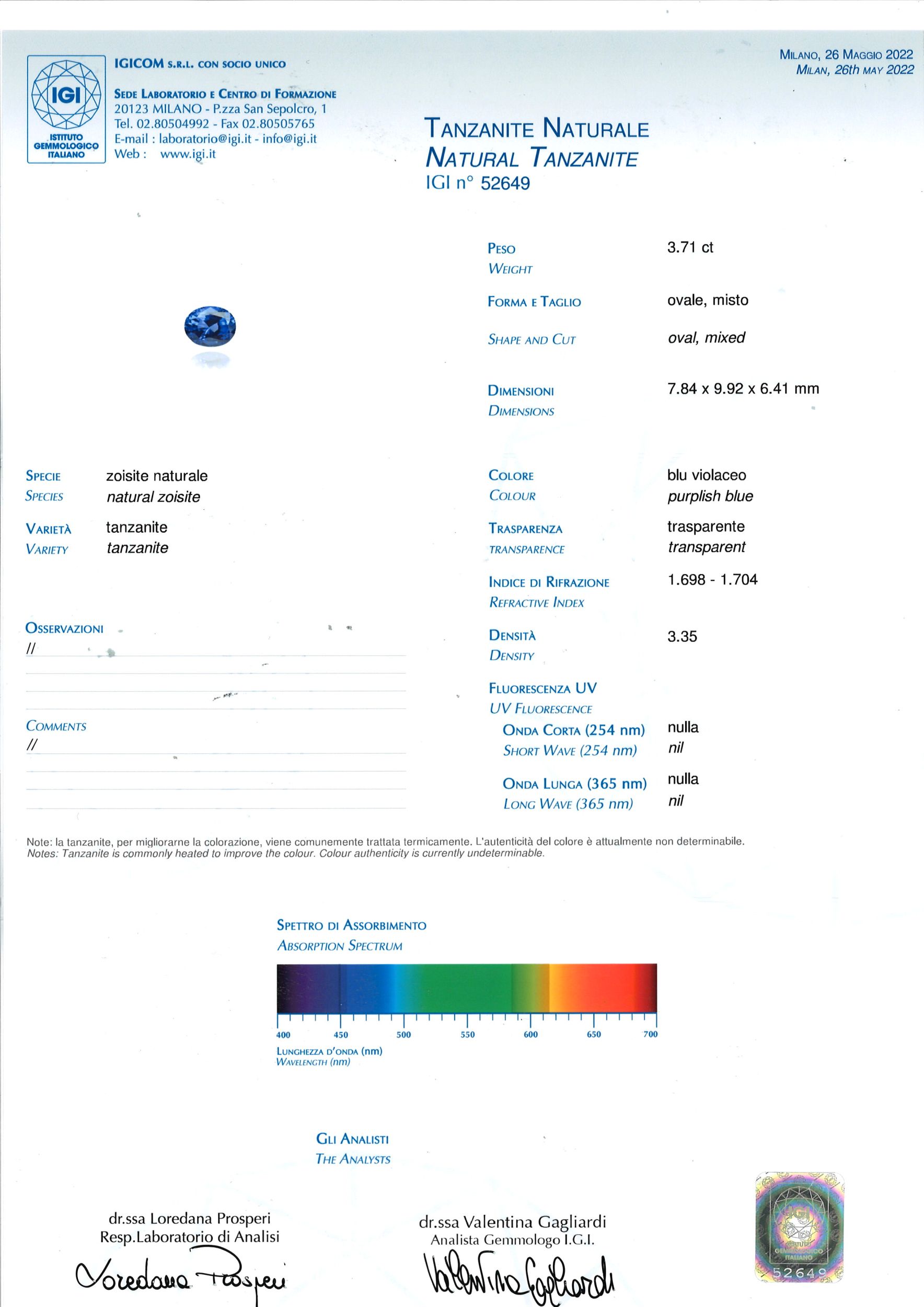Image resolution: width=924 pixels, height=1307 pixels.
Task: Click the 7.84 x 9.92 x 6.41 mm dimensions
Action: pos(743,389)
